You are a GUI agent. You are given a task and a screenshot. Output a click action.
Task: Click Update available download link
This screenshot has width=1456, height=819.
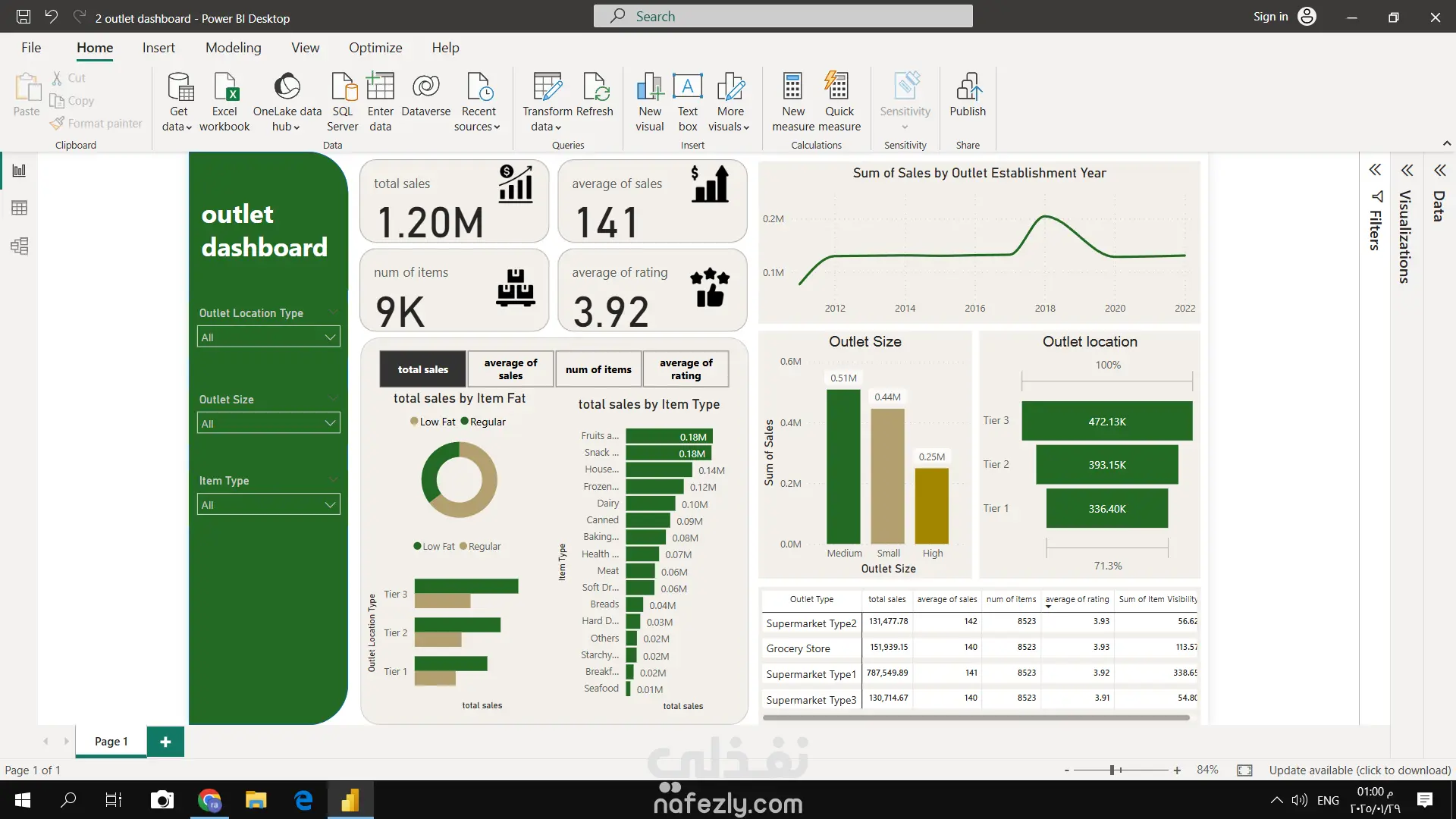pyautogui.click(x=1360, y=770)
